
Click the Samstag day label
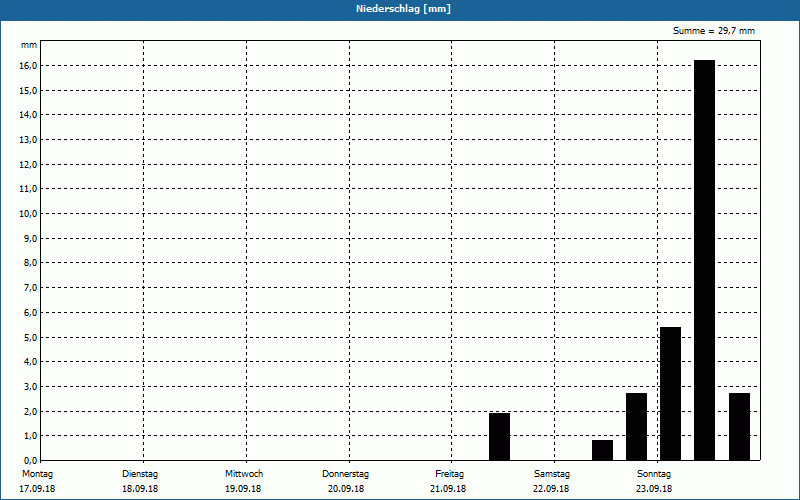552,473
